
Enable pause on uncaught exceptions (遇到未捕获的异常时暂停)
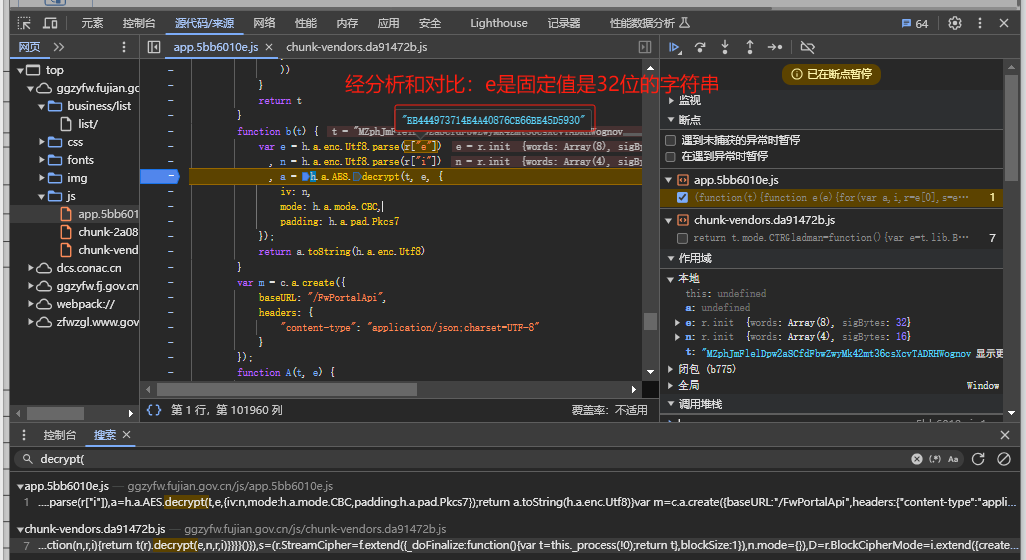point(671,141)
